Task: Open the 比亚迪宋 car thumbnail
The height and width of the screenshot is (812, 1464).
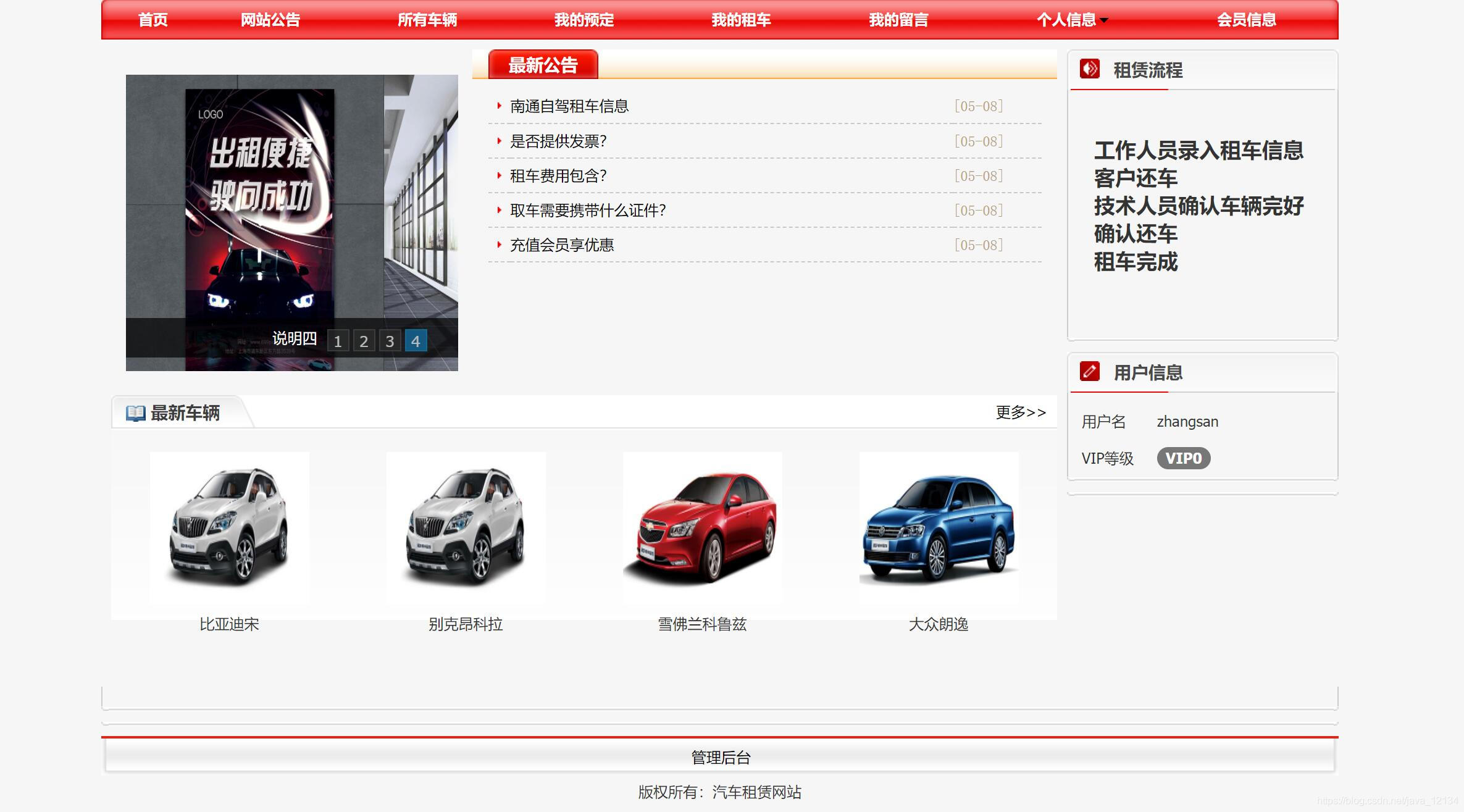Action: [x=229, y=528]
